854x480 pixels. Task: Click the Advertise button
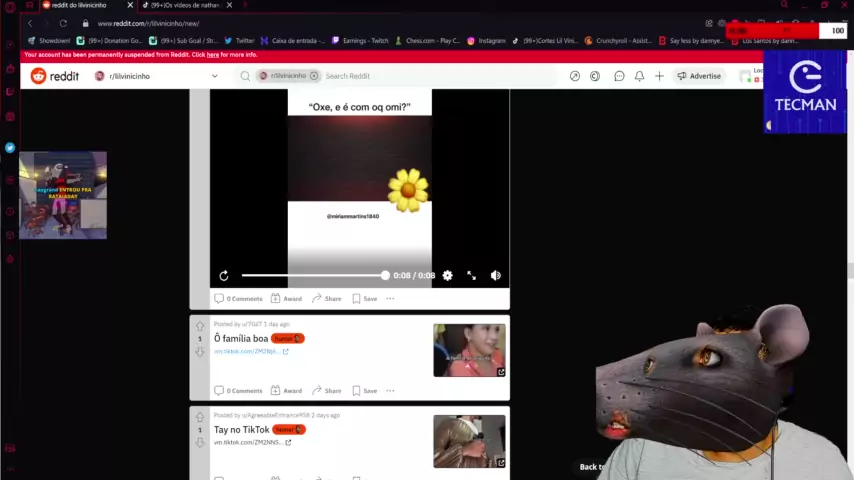699,76
